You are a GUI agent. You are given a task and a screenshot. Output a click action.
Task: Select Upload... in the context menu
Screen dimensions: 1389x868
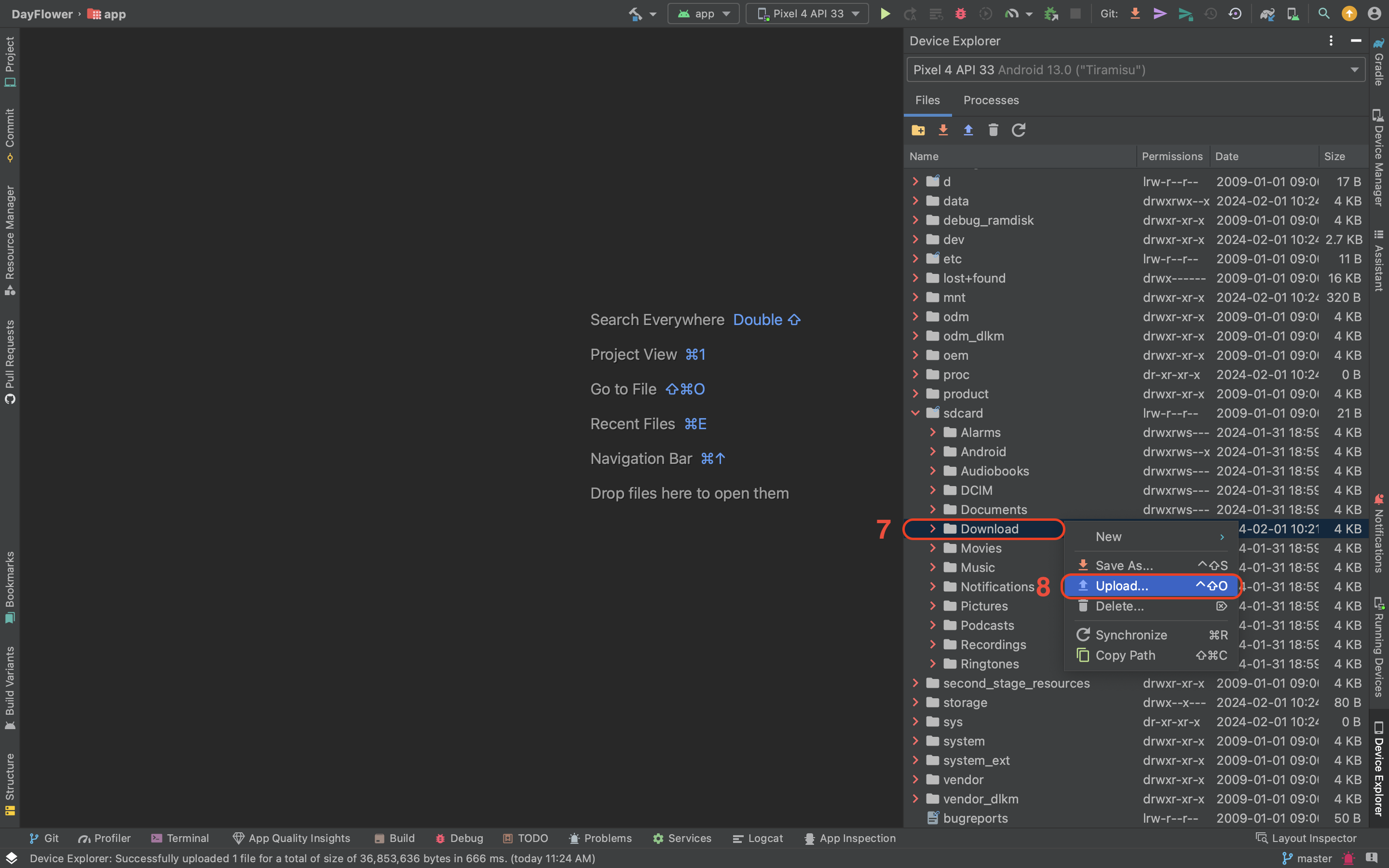pos(1121,585)
